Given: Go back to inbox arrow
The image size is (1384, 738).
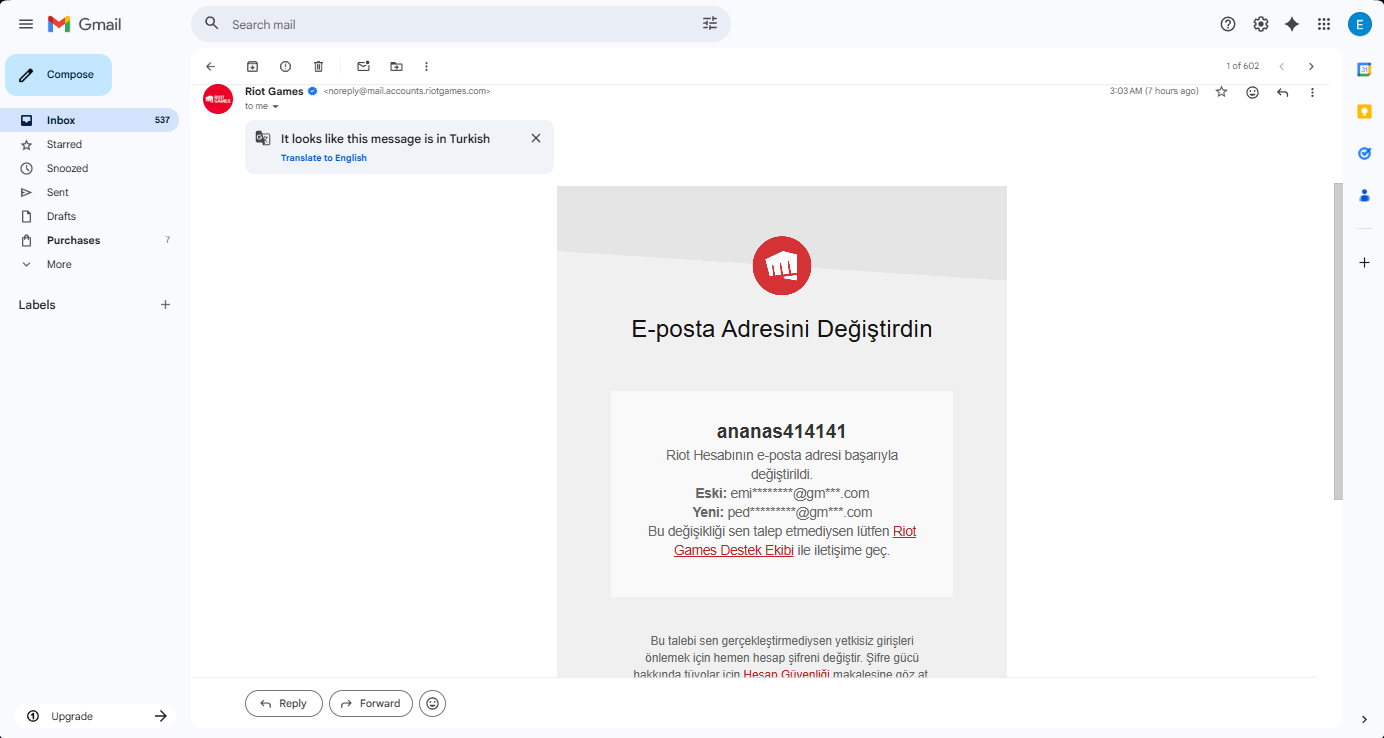Looking at the screenshot, I should (x=210, y=66).
